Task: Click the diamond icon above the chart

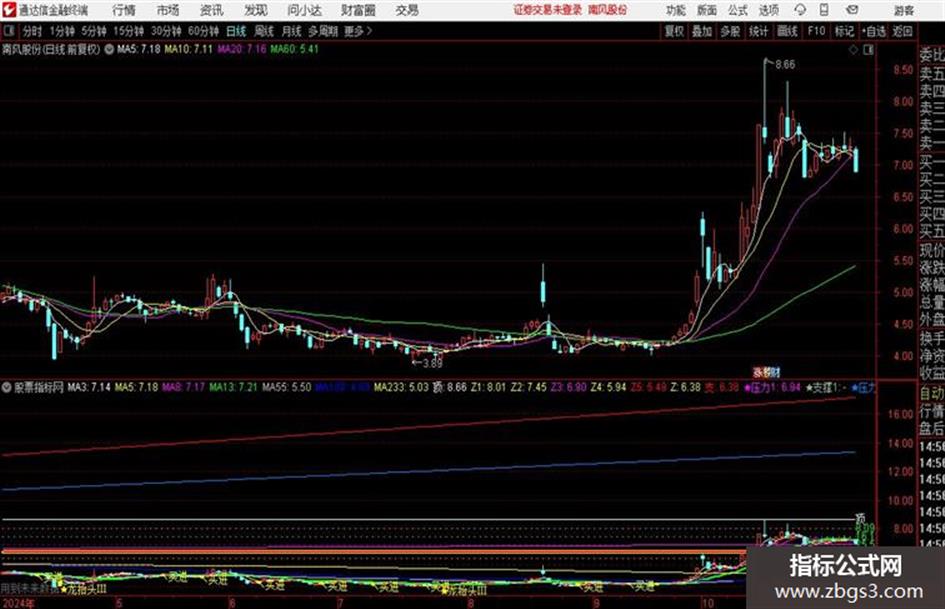Action: point(853,50)
